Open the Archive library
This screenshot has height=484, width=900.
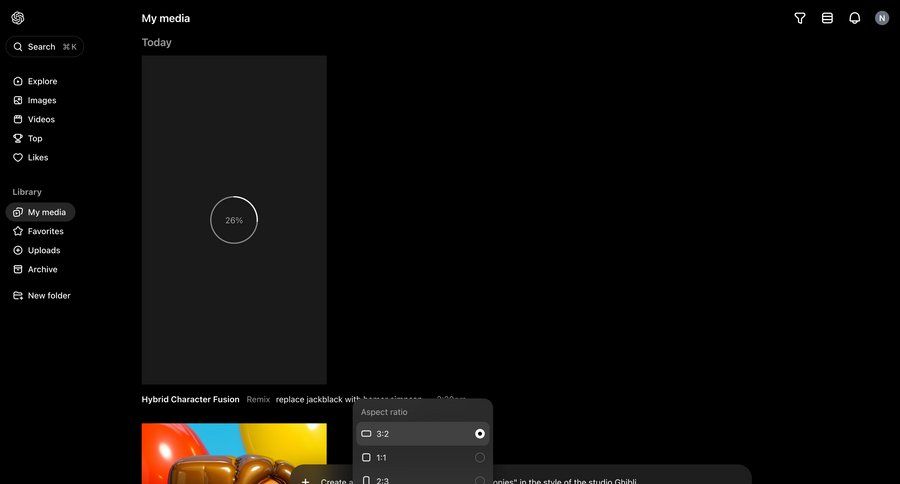(36, 269)
